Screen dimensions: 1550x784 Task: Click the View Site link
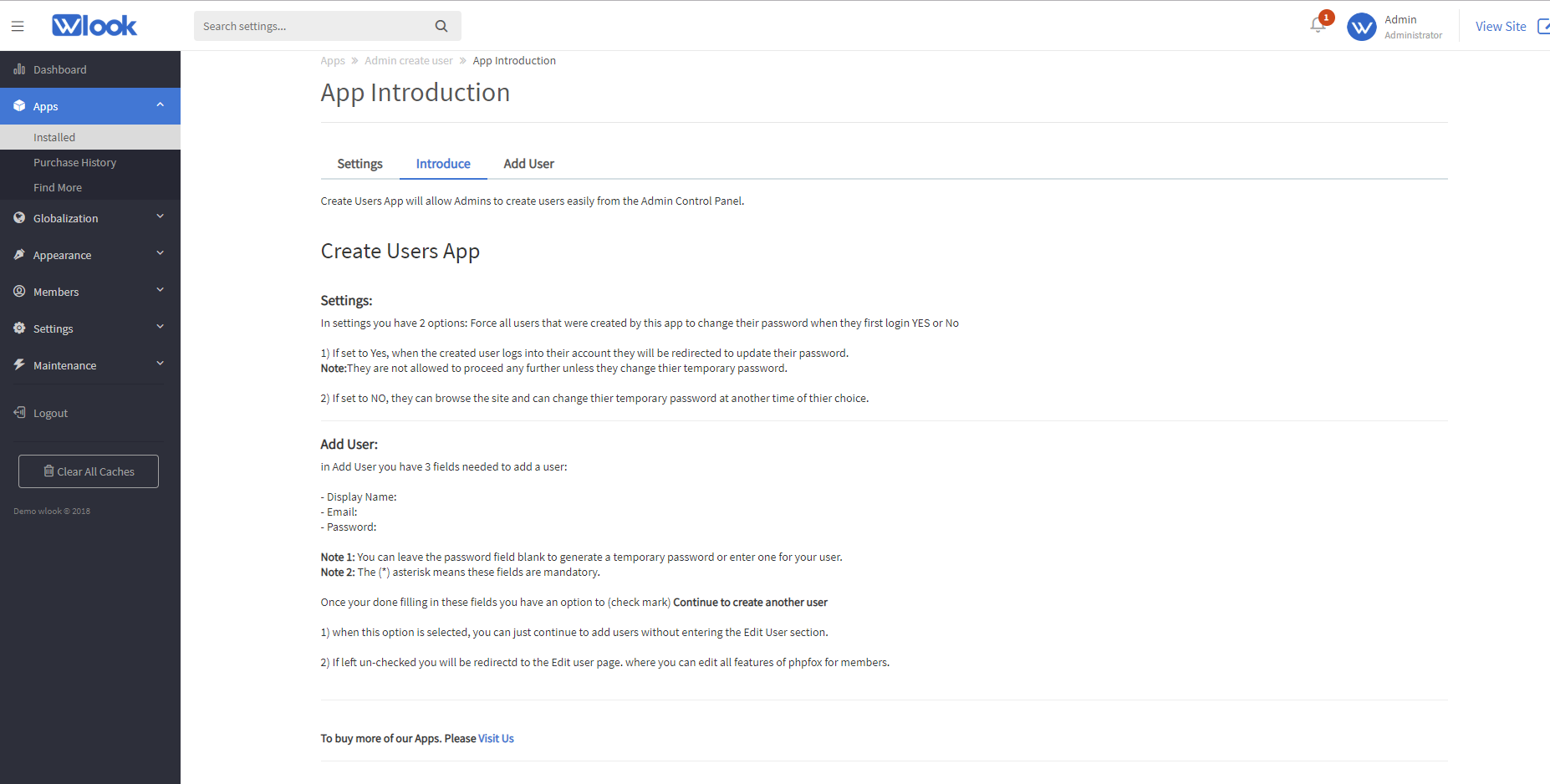point(1501,27)
